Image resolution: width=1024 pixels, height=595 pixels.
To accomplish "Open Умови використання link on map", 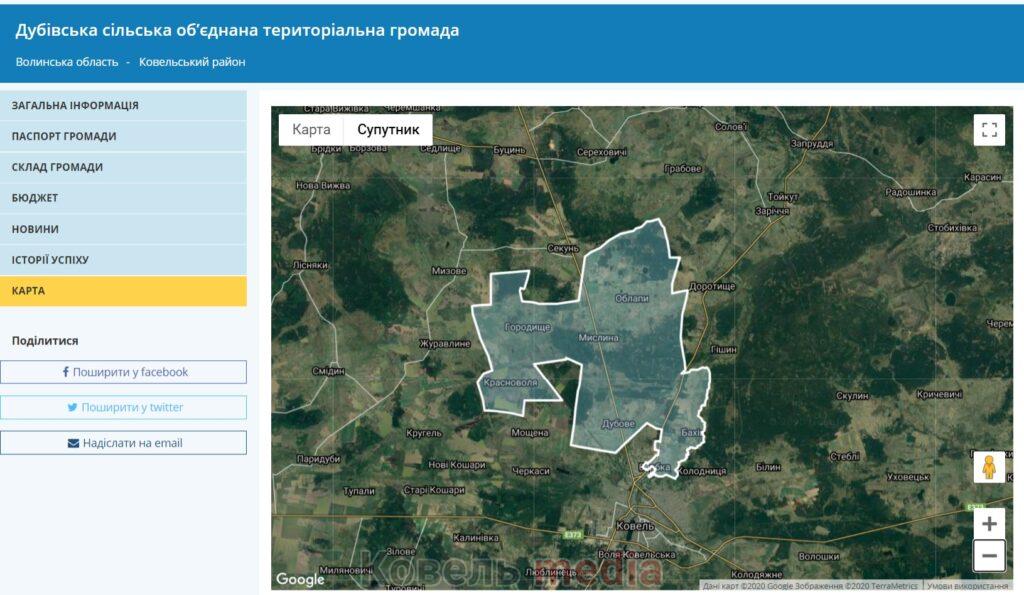I will tap(968, 586).
